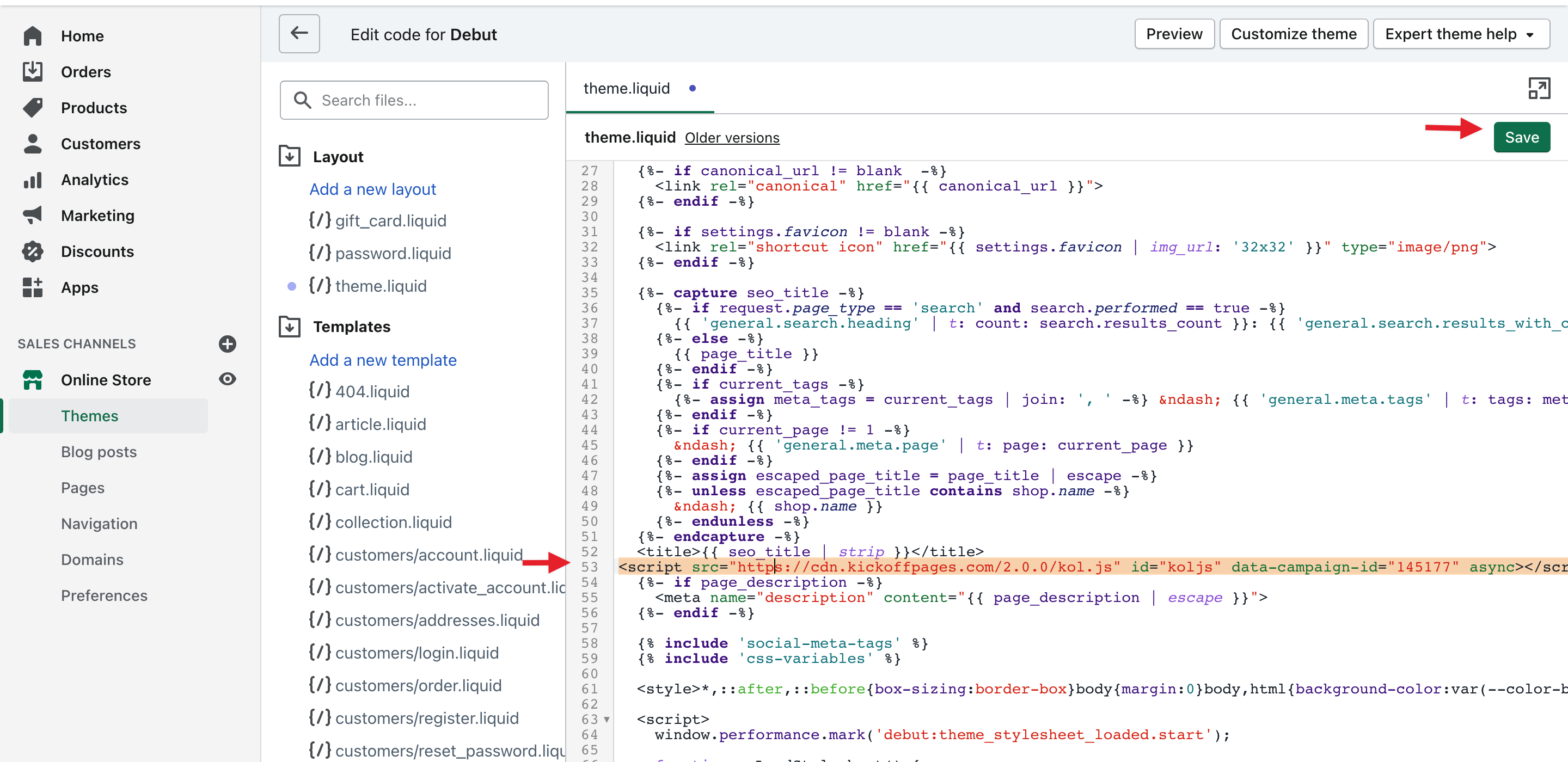
Task: Click 'social-meta-tags' include line
Action: pos(782,643)
